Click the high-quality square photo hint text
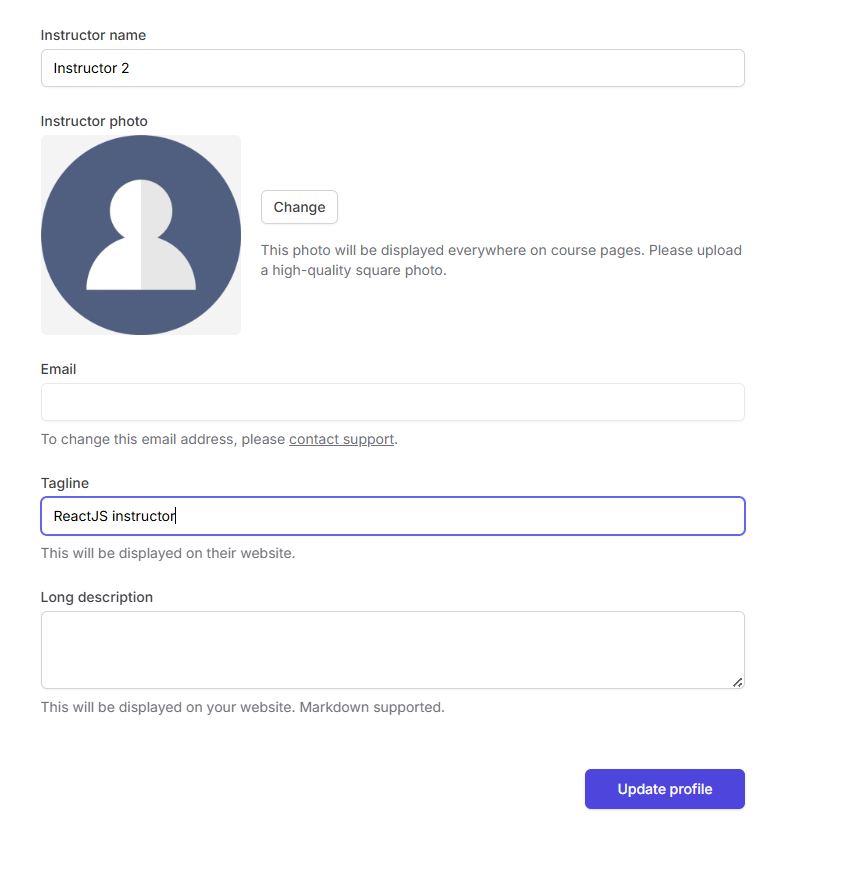The width and height of the screenshot is (852, 878). tap(500, 260)
